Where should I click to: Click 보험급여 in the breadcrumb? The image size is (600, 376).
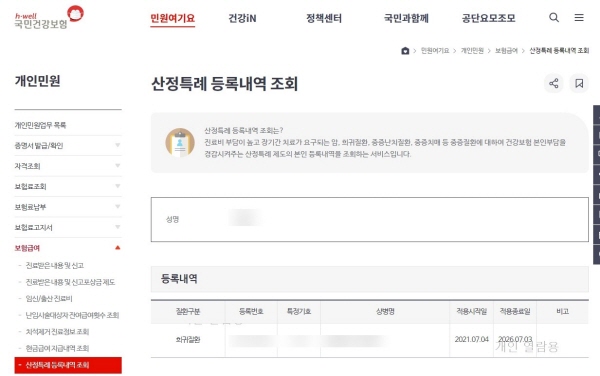tap(506, 51)
